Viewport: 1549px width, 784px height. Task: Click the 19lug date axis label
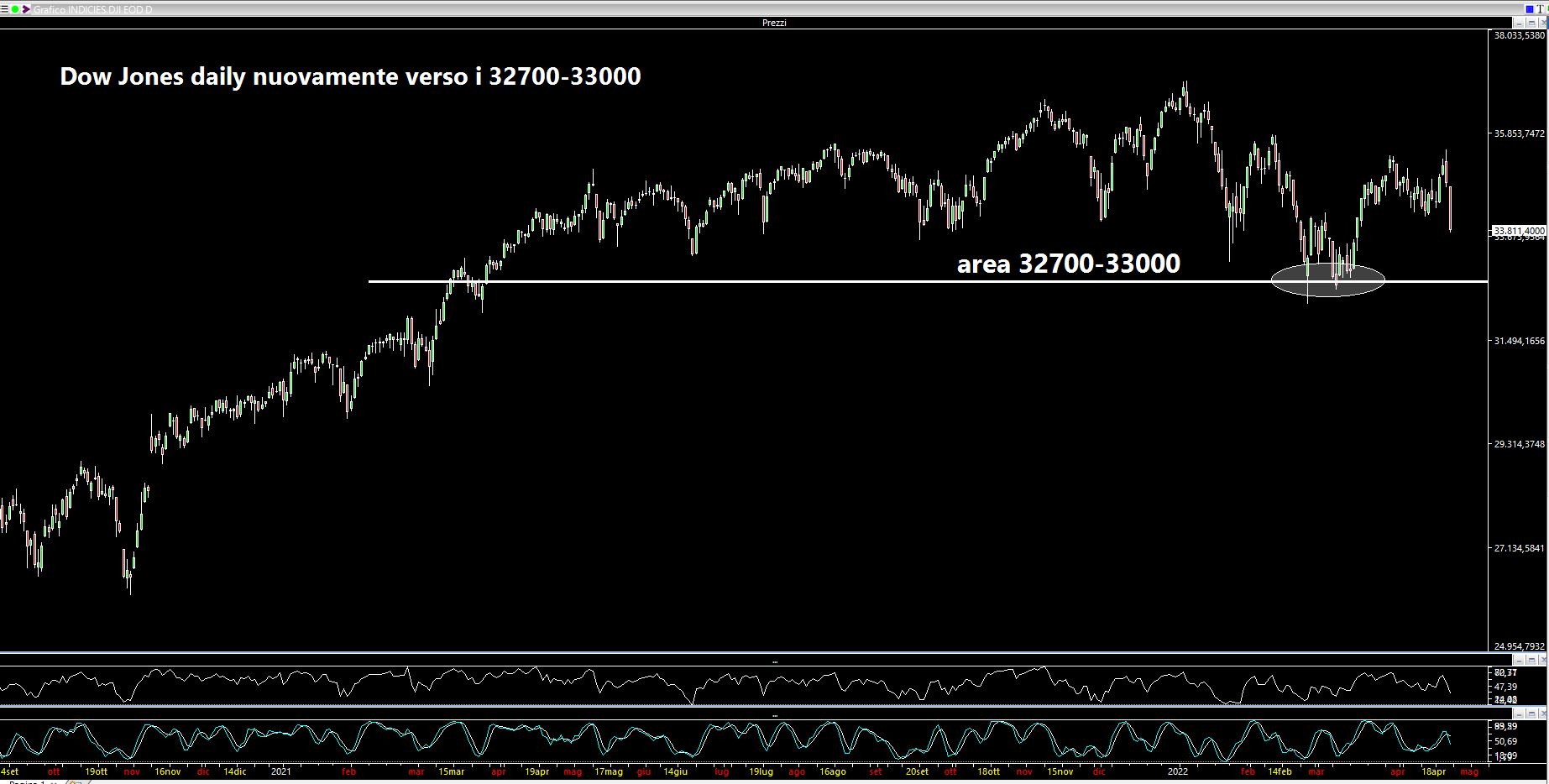(761, 771)
